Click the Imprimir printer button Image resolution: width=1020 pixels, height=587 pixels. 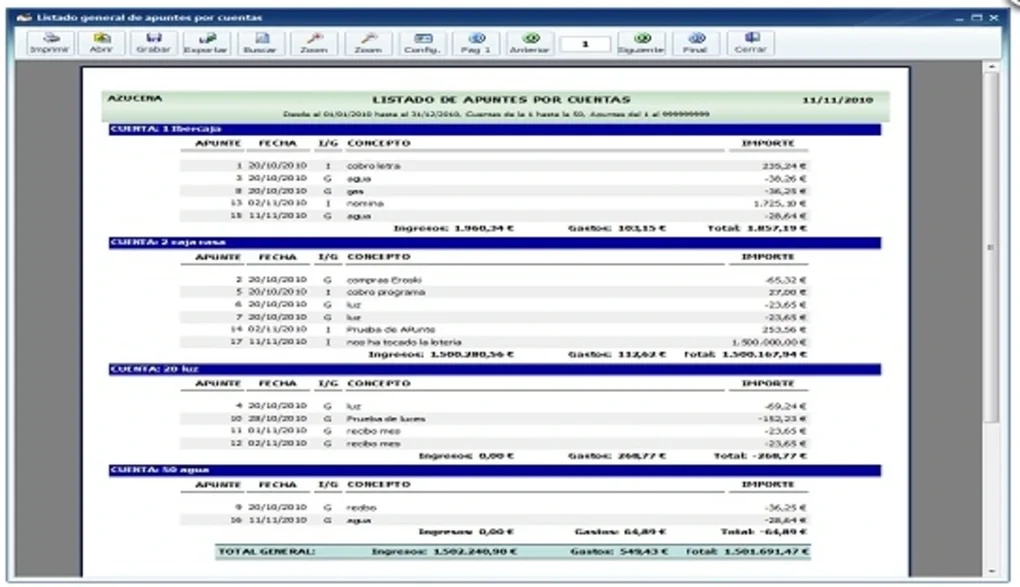point(50,43)
